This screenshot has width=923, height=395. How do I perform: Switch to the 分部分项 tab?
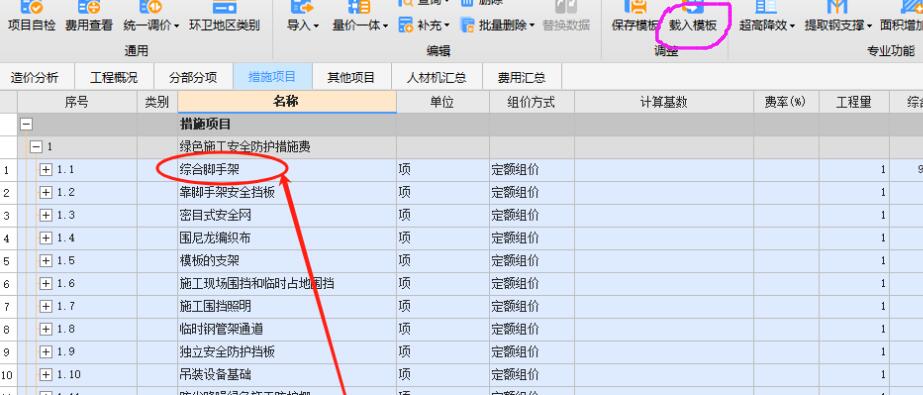(x=193, y=77)
